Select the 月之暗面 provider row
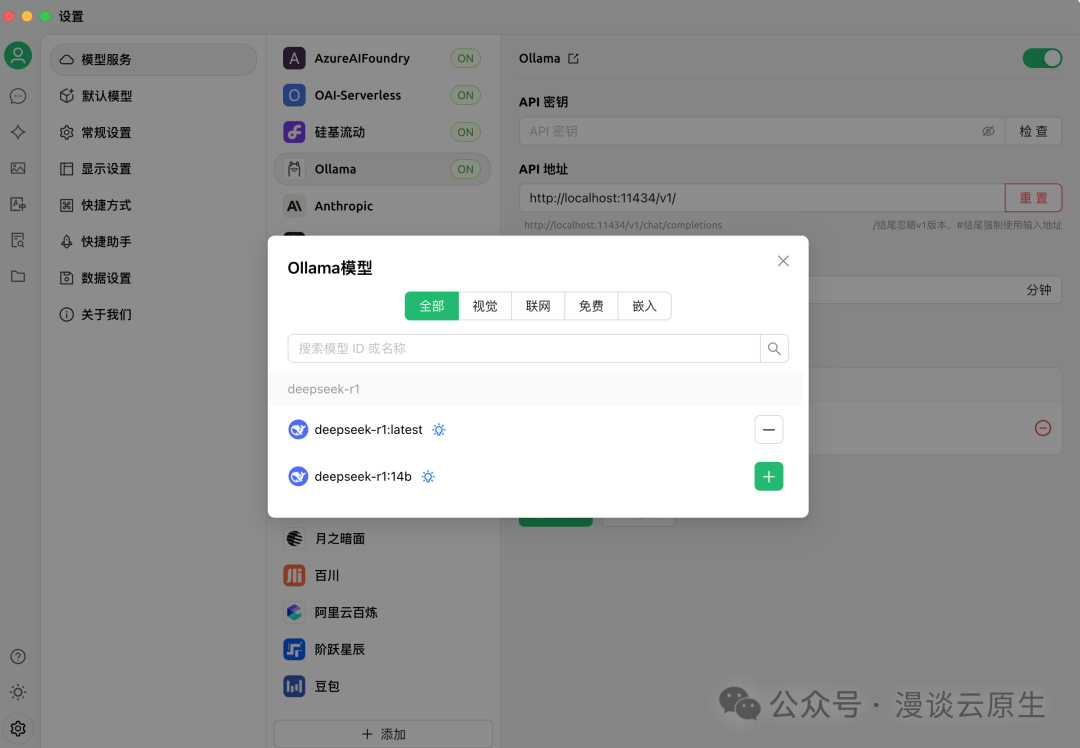 pyautogui.click(x=382, y=539)
